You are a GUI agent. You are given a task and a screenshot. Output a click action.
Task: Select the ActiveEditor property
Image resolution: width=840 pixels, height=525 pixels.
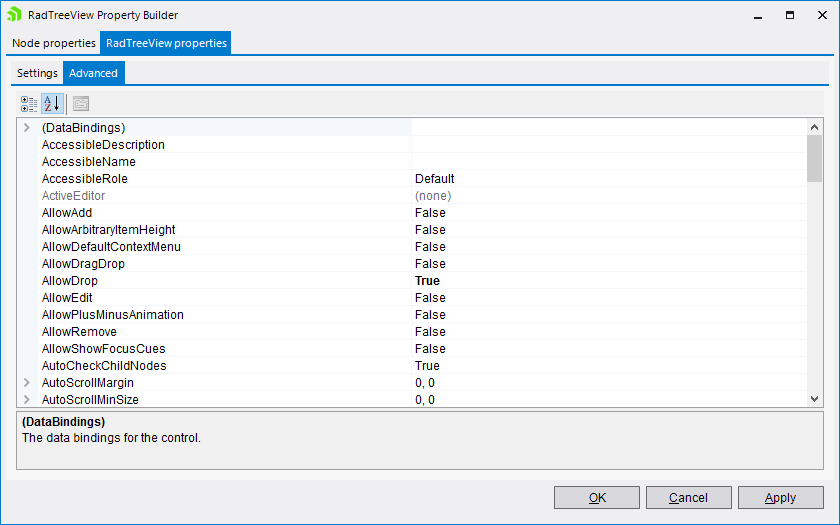(73, 196)
